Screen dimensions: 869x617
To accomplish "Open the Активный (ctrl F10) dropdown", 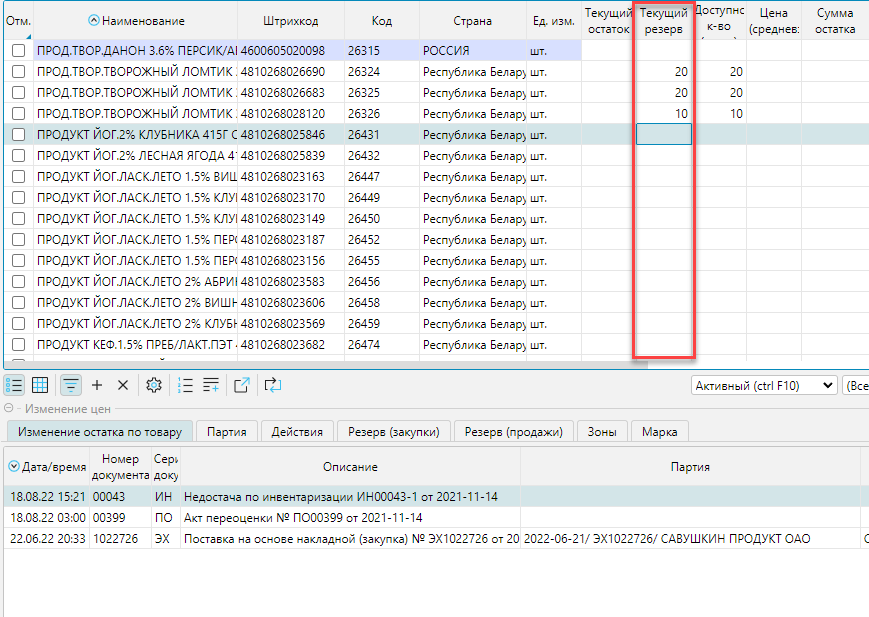I will coord(763,385).
